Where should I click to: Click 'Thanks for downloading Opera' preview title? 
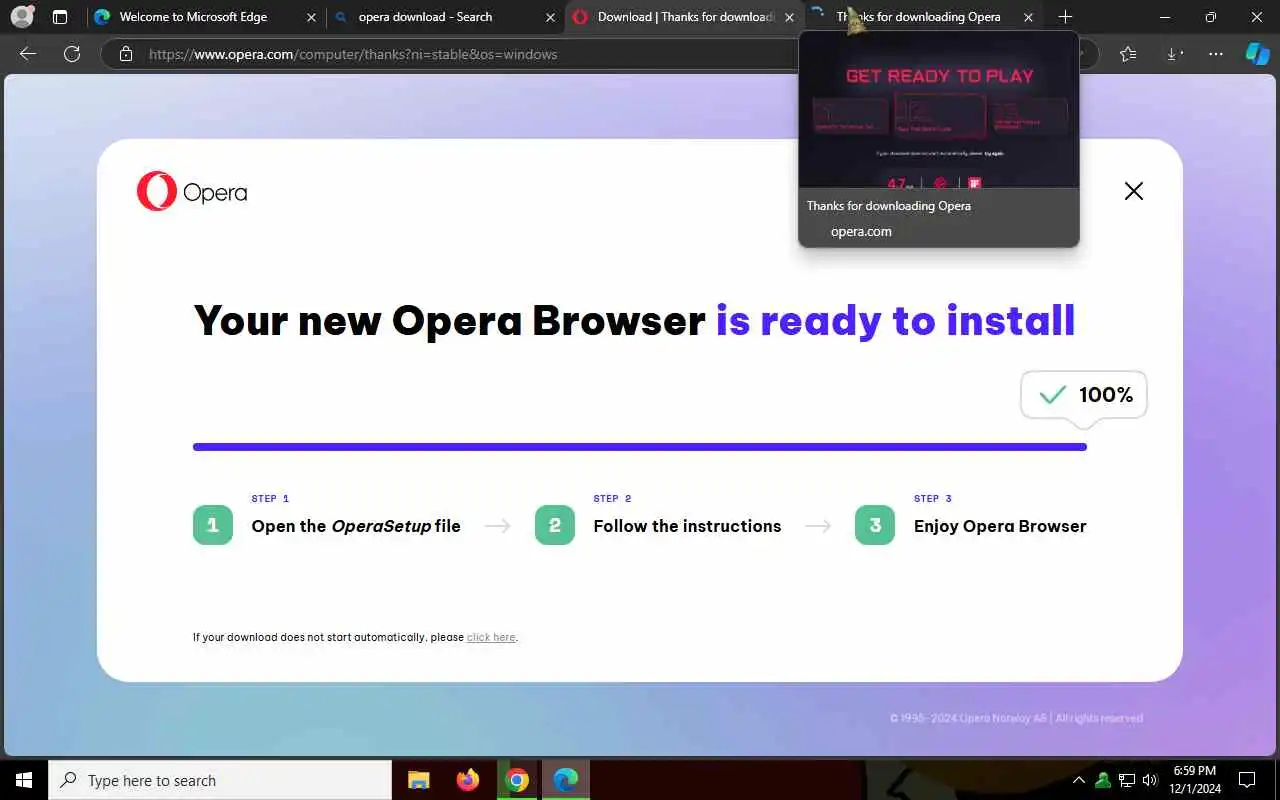coord(889,206)
